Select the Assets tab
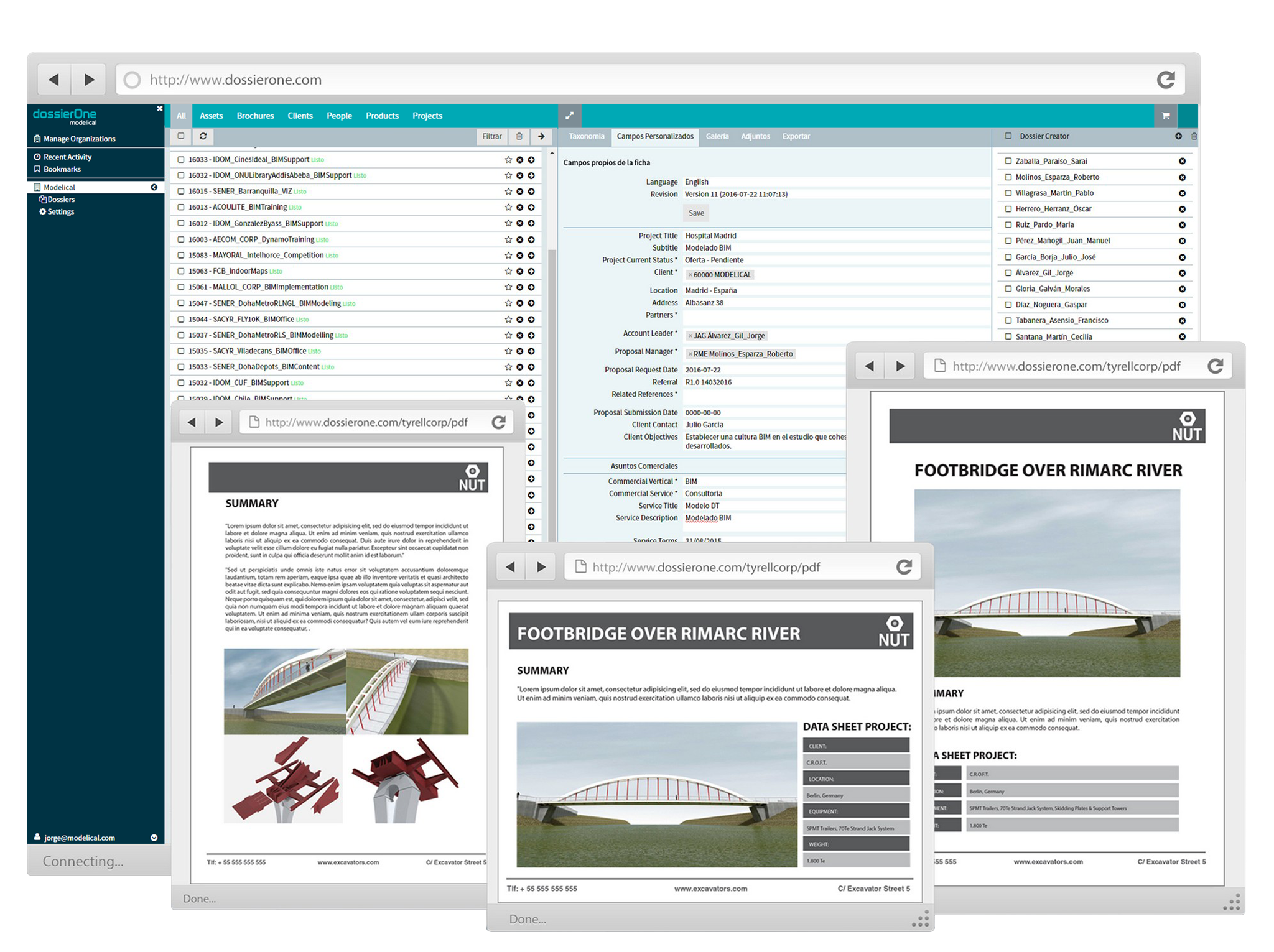 (x=211, y=116)
